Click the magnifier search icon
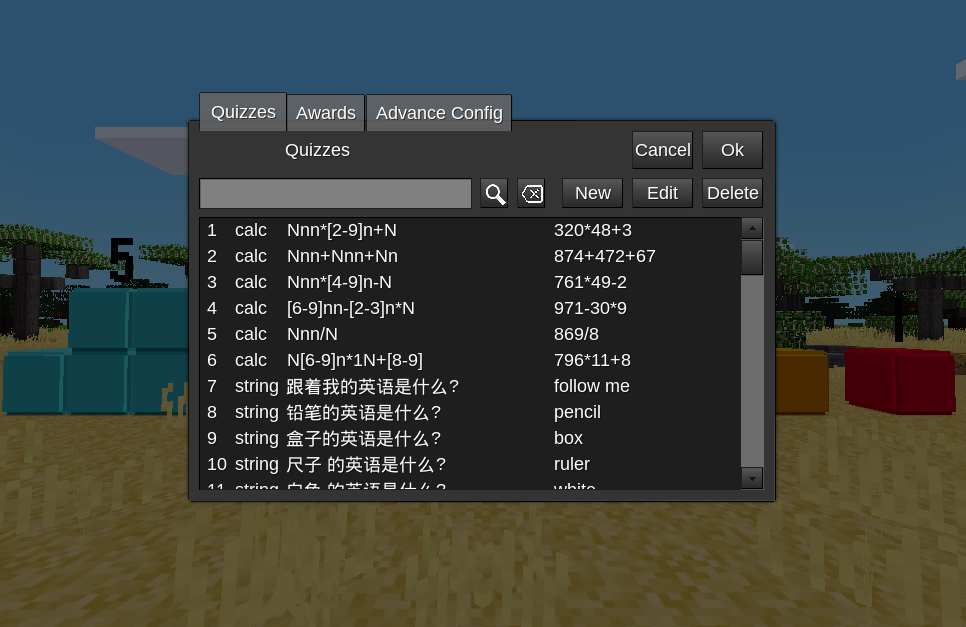Image resolution: width=966 pixels, height=627 pixels. coord(494,193)
